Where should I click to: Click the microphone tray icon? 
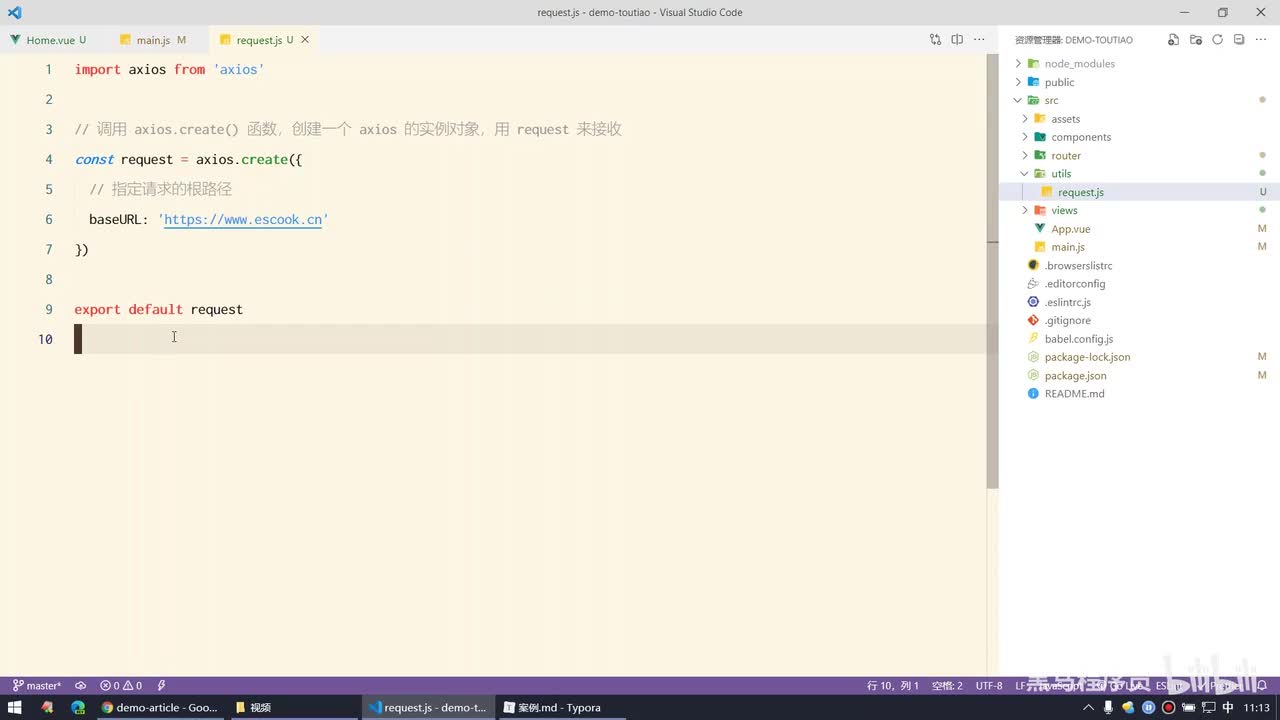[1108, 707]
